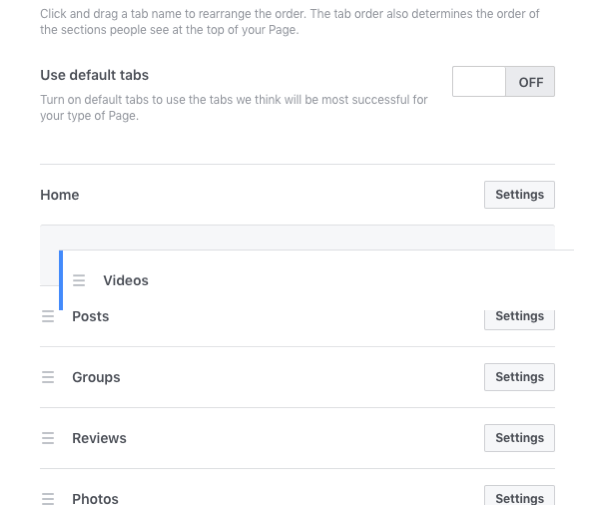The height and width of the screenshot is (505, 600).
Task: Open Settings for the Posts tab
Action: 519,318
